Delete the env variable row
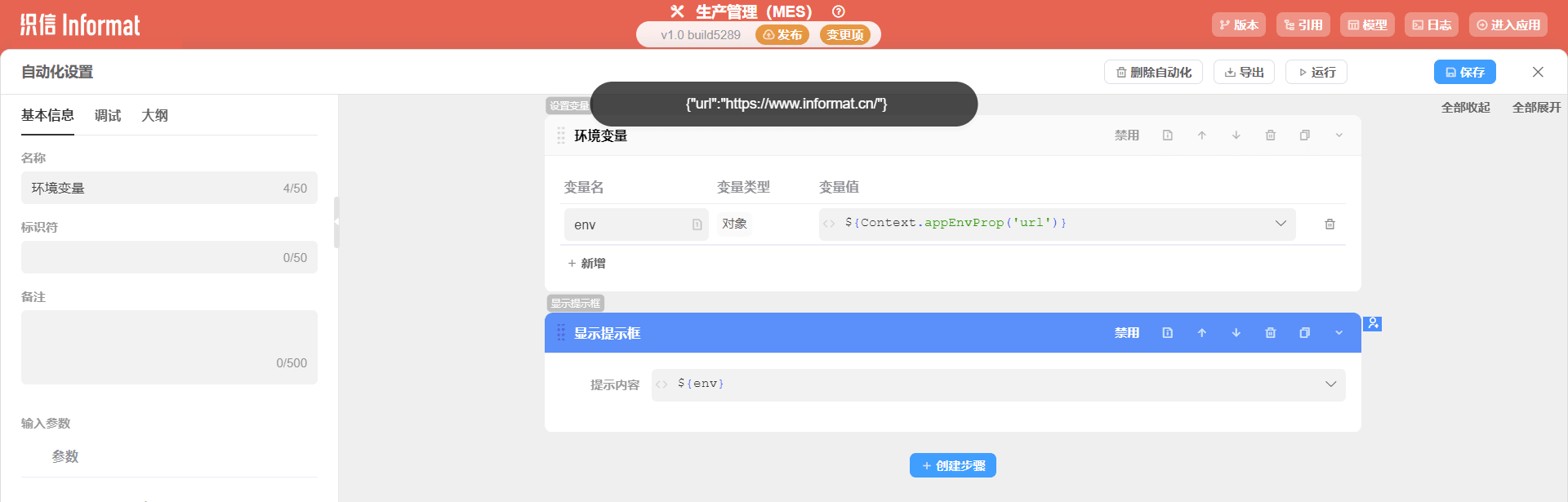Image resolution: width=1568 pixels, height=502 pixels. [x=1329, y=224]
